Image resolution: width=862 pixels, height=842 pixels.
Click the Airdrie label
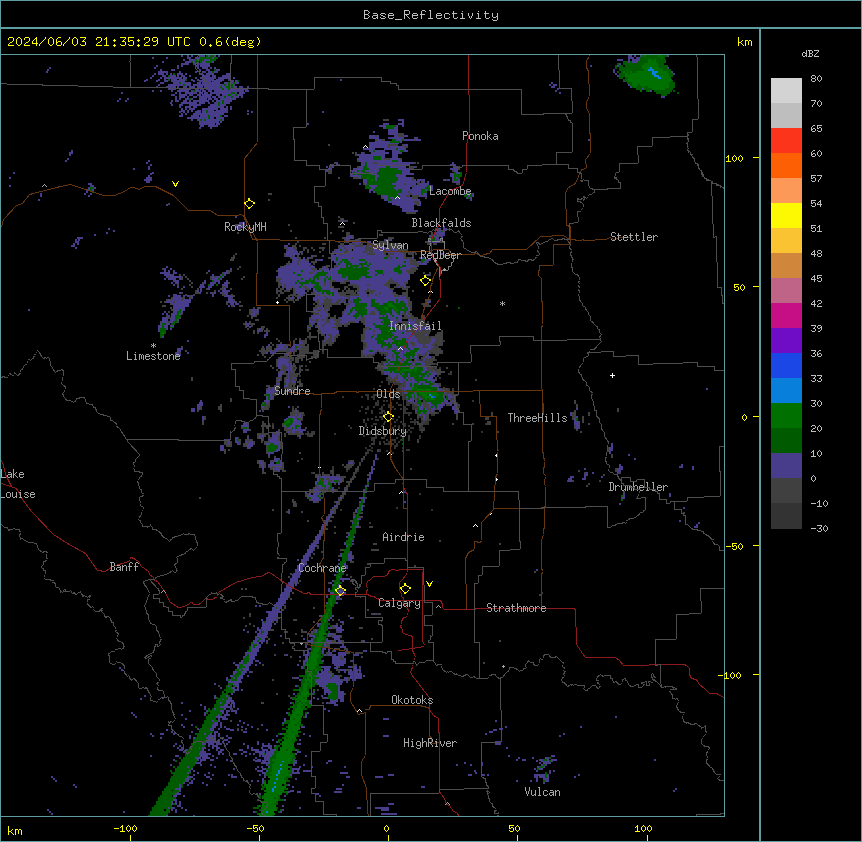point(403,537)
